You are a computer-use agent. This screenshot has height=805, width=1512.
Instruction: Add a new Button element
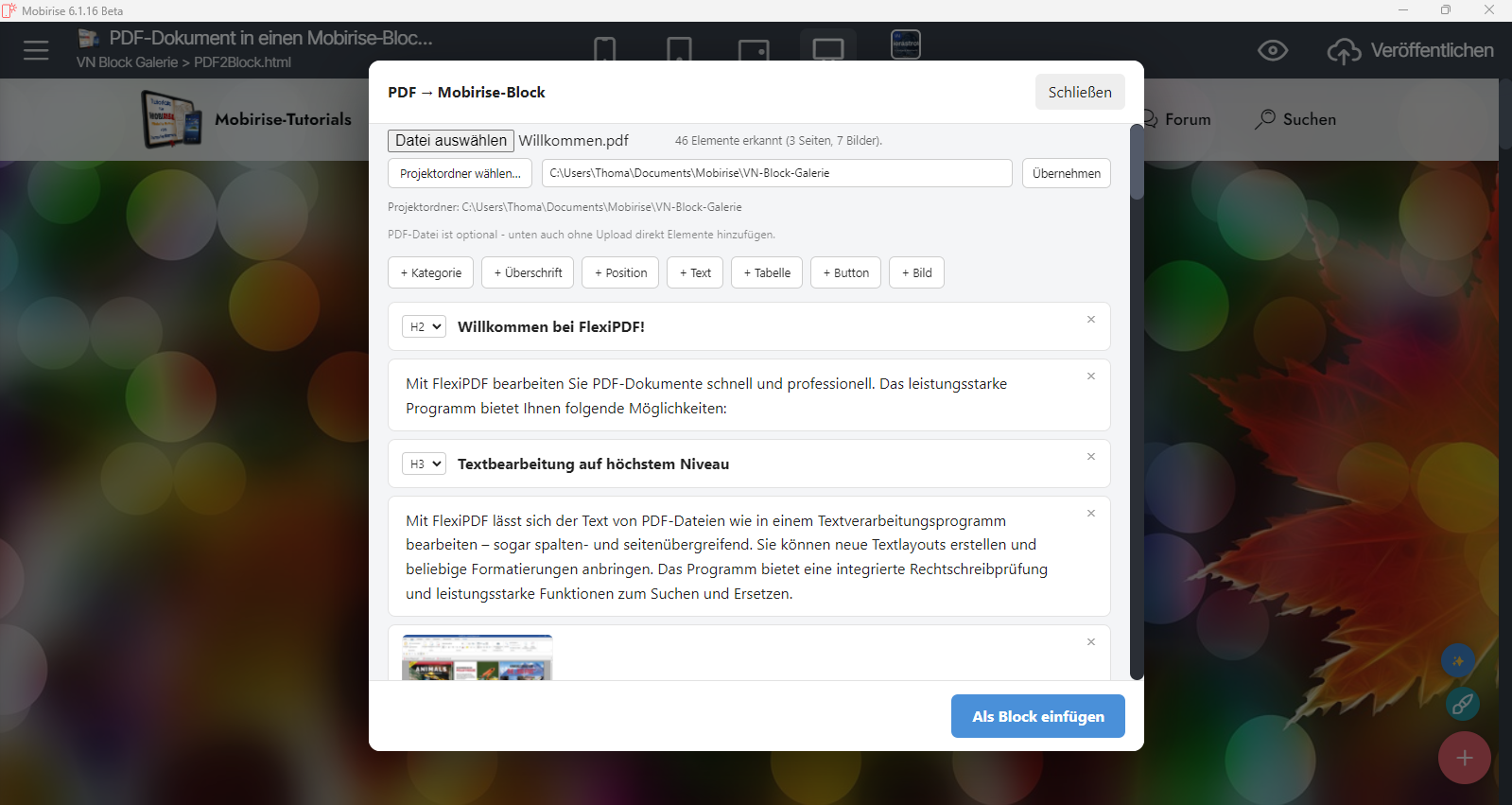coord(845,272)
